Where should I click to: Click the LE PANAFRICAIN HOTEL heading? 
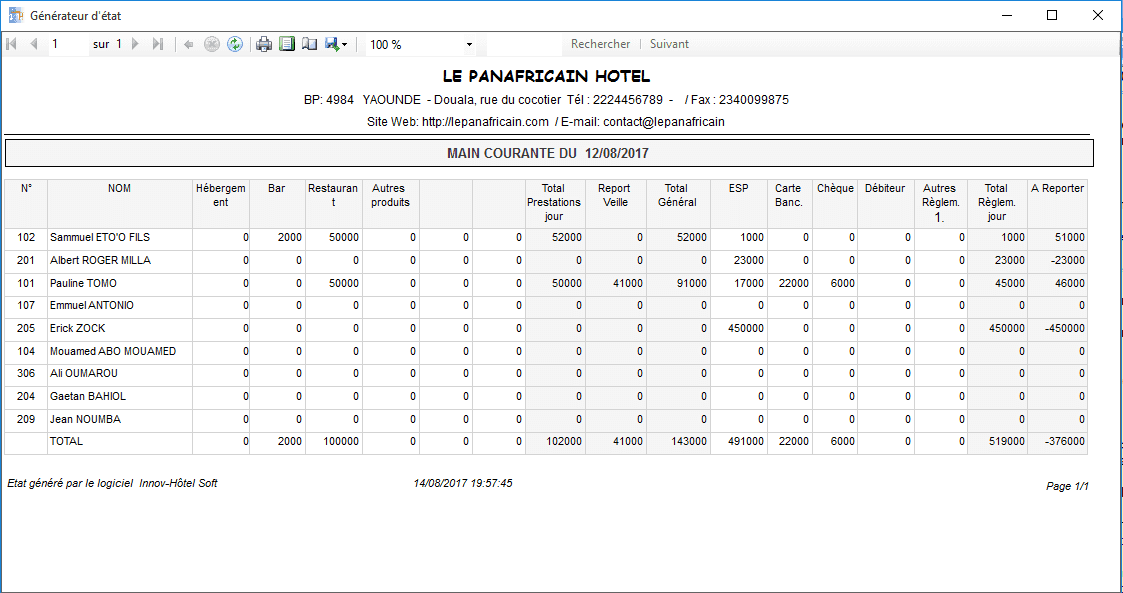[x=546, y=76]
